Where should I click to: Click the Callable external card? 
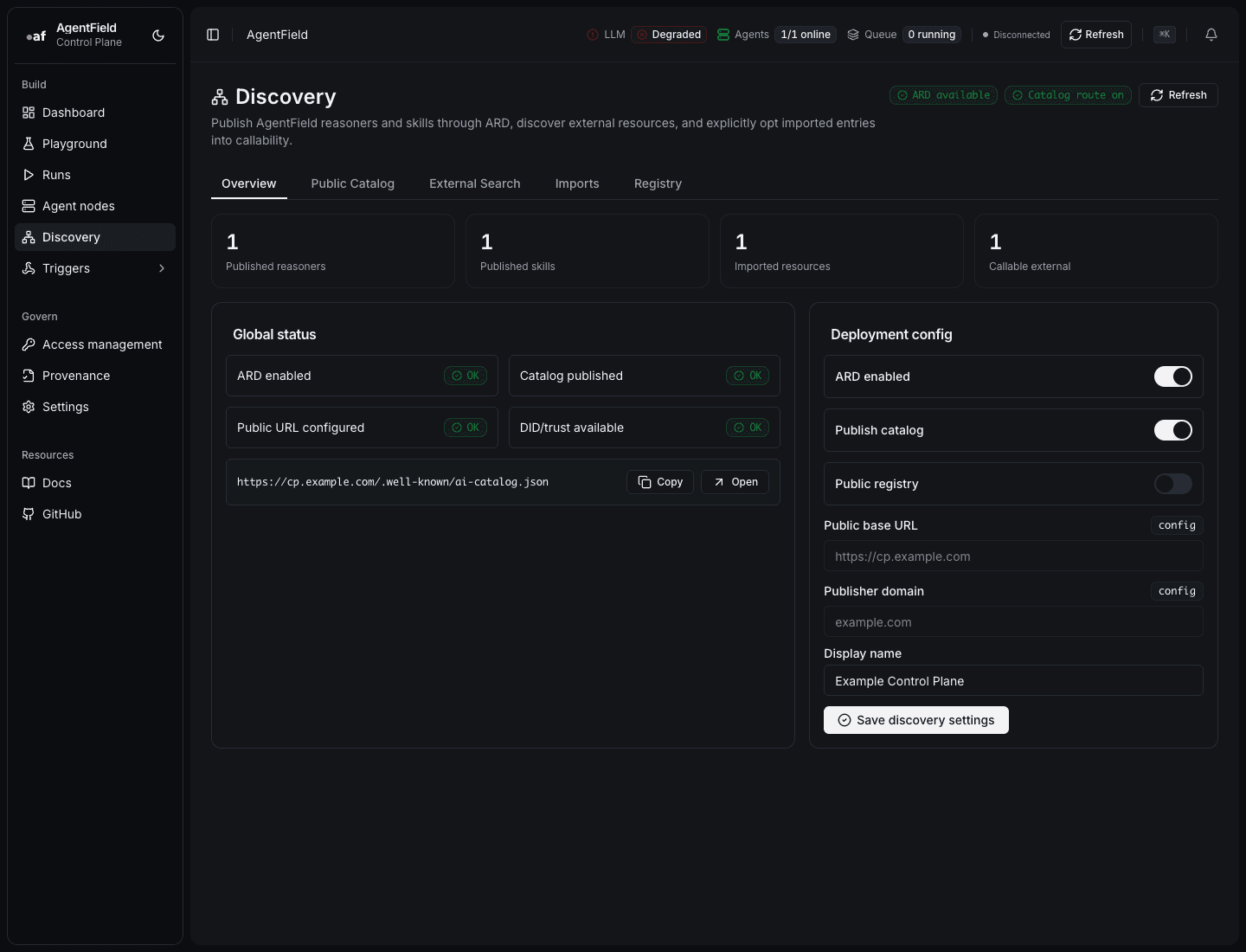(1096, 251)
